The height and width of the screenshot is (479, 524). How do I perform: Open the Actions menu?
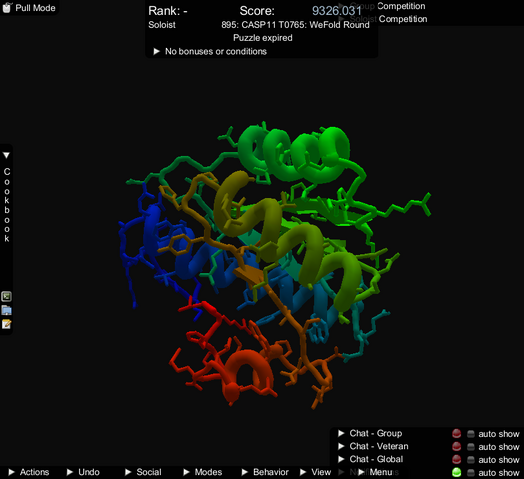pyautogui.click(x=29, y=472)
